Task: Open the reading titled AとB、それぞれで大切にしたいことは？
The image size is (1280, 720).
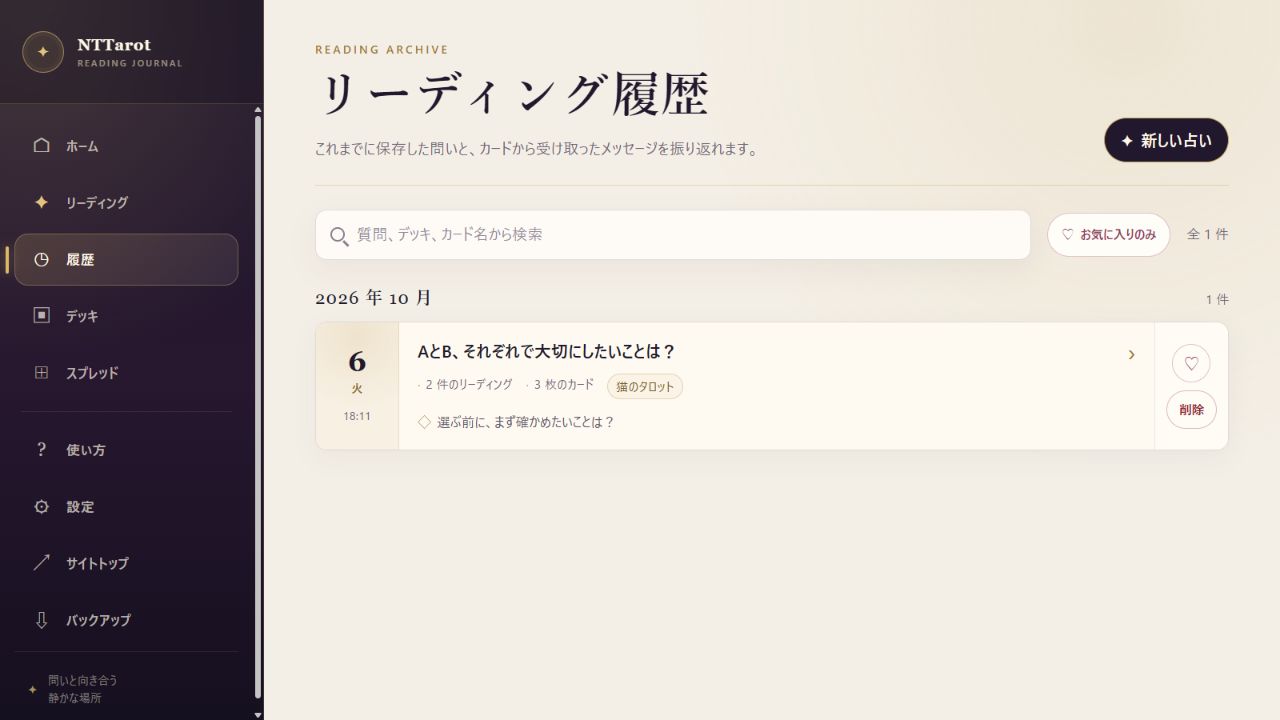Action: (546, 352)
